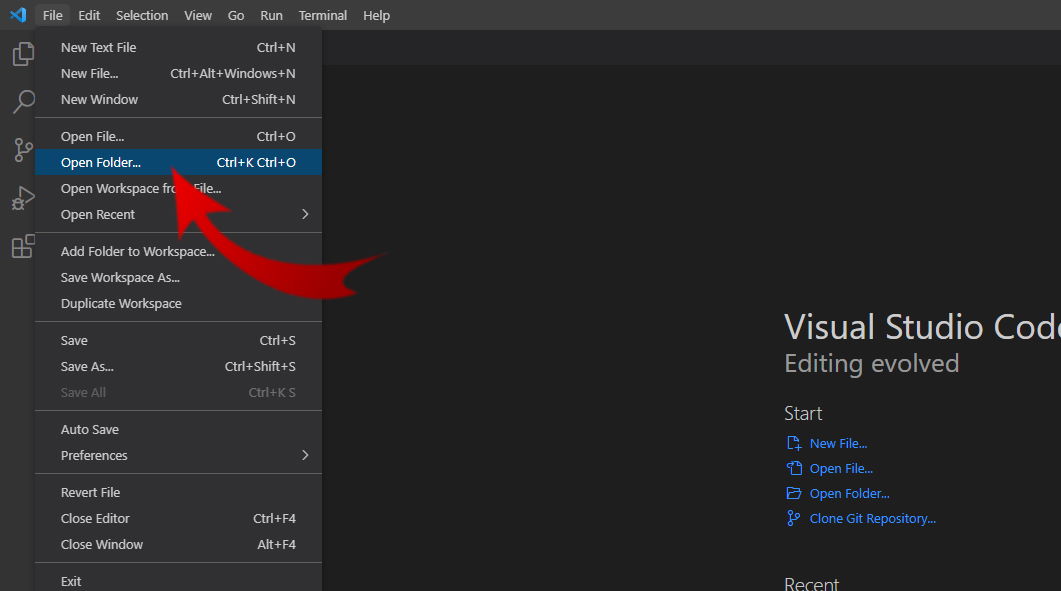Select Open Folder in the File menu
Viewport: 1061px width, 591px height.
pos(101,162)
